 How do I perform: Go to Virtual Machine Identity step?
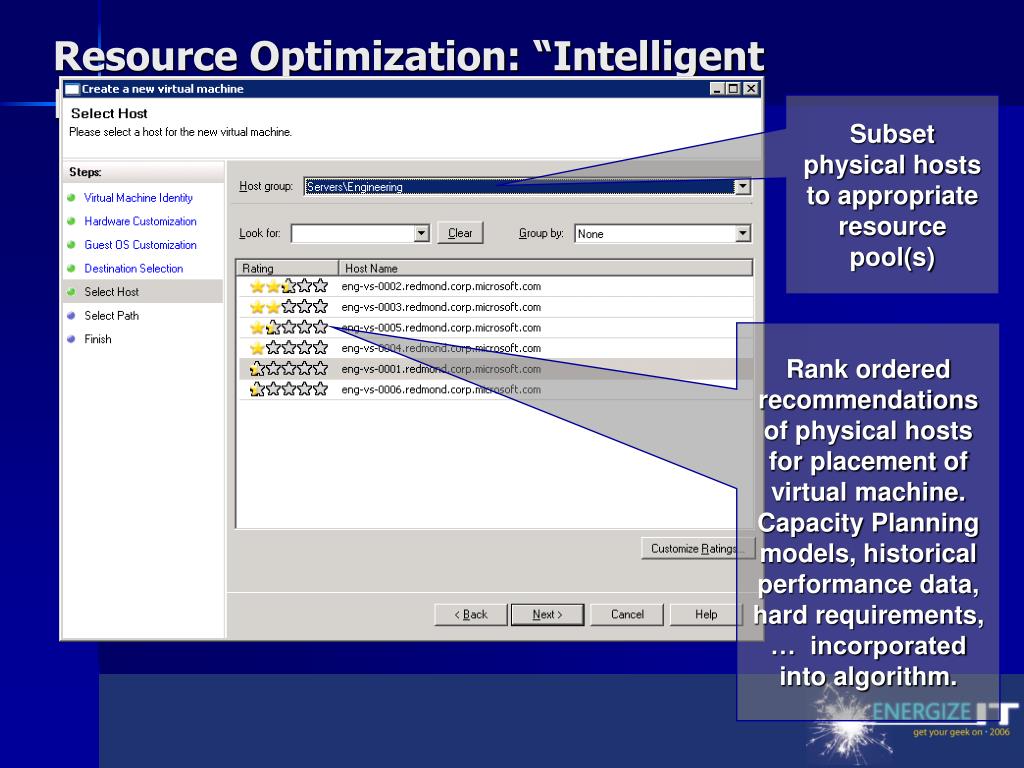tap(138, 198)
